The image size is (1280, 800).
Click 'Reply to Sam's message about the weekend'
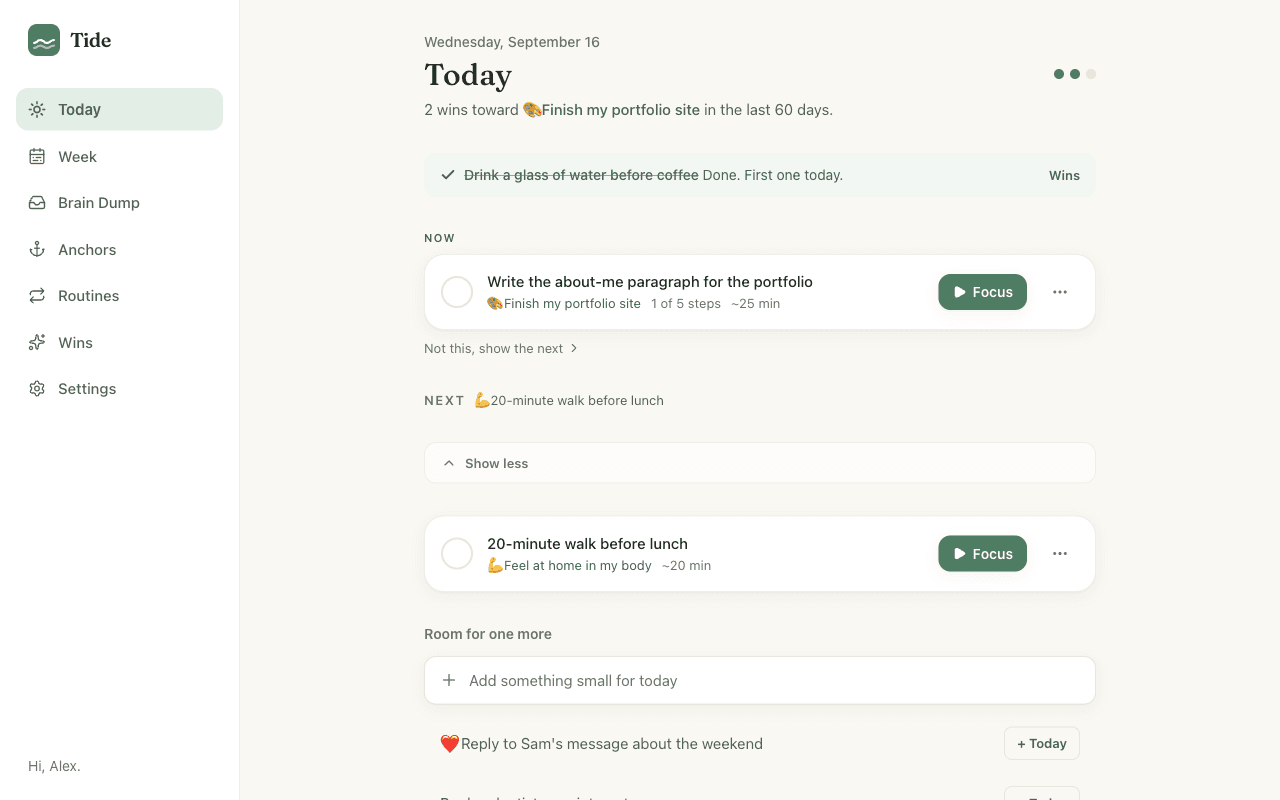[x=602, y=744]
